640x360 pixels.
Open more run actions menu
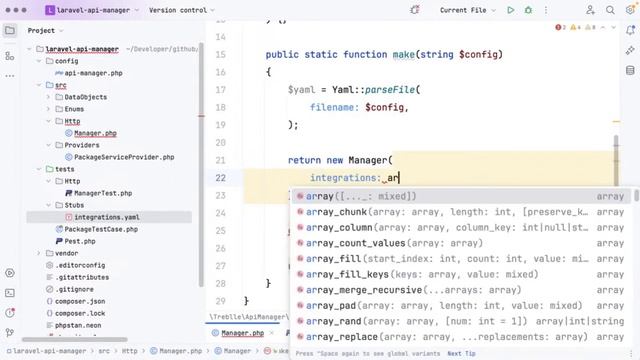tap(546, 10)
